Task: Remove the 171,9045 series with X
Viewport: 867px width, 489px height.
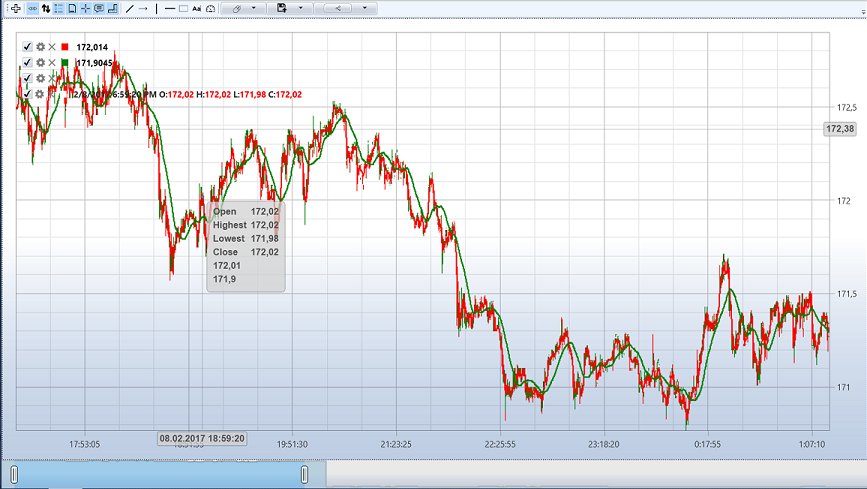Action: click(x=52, y=63)
